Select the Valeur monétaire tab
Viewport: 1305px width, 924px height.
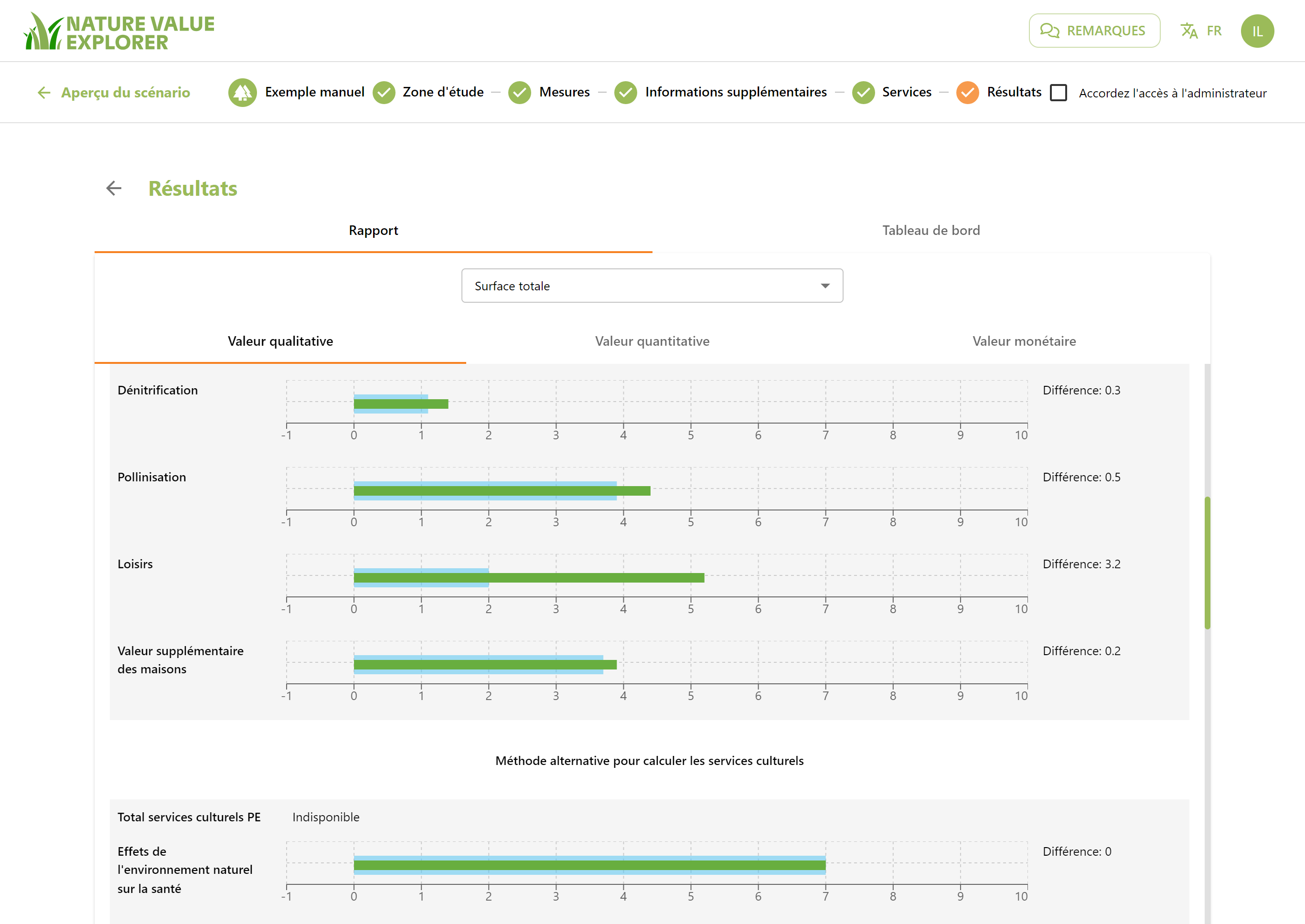pyautogui.click(x=1024, y=341)
